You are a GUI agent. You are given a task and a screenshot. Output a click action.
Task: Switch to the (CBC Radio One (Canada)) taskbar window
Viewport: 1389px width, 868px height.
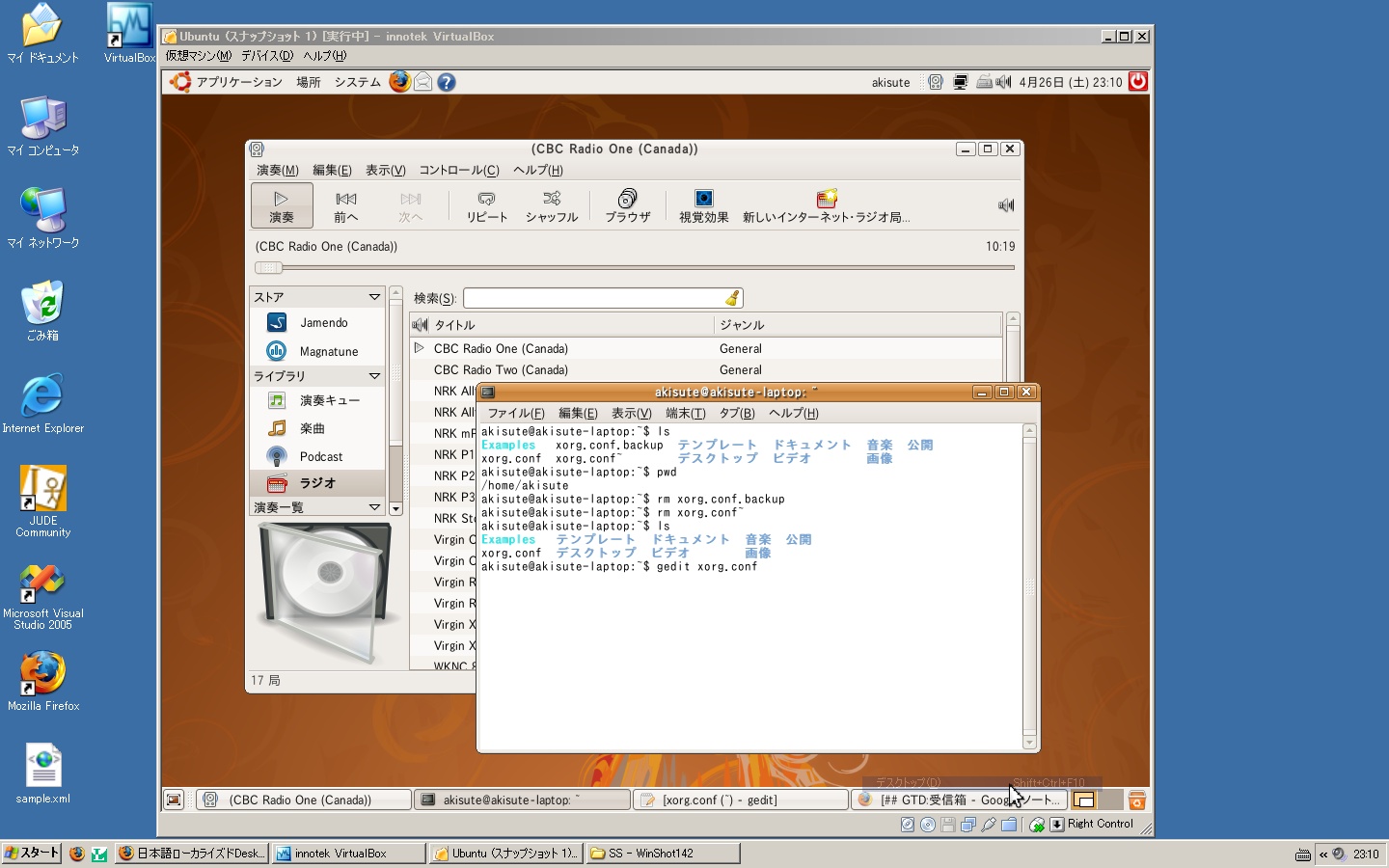[x=304, y=800]
